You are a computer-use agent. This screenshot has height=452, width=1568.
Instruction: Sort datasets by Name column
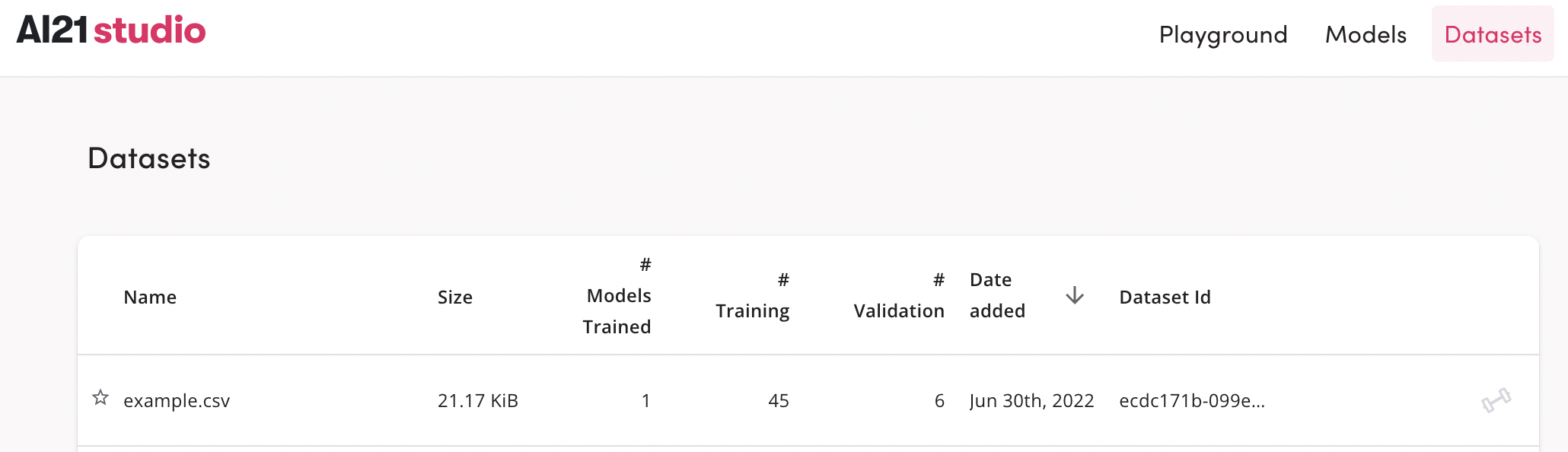[150, 297]
